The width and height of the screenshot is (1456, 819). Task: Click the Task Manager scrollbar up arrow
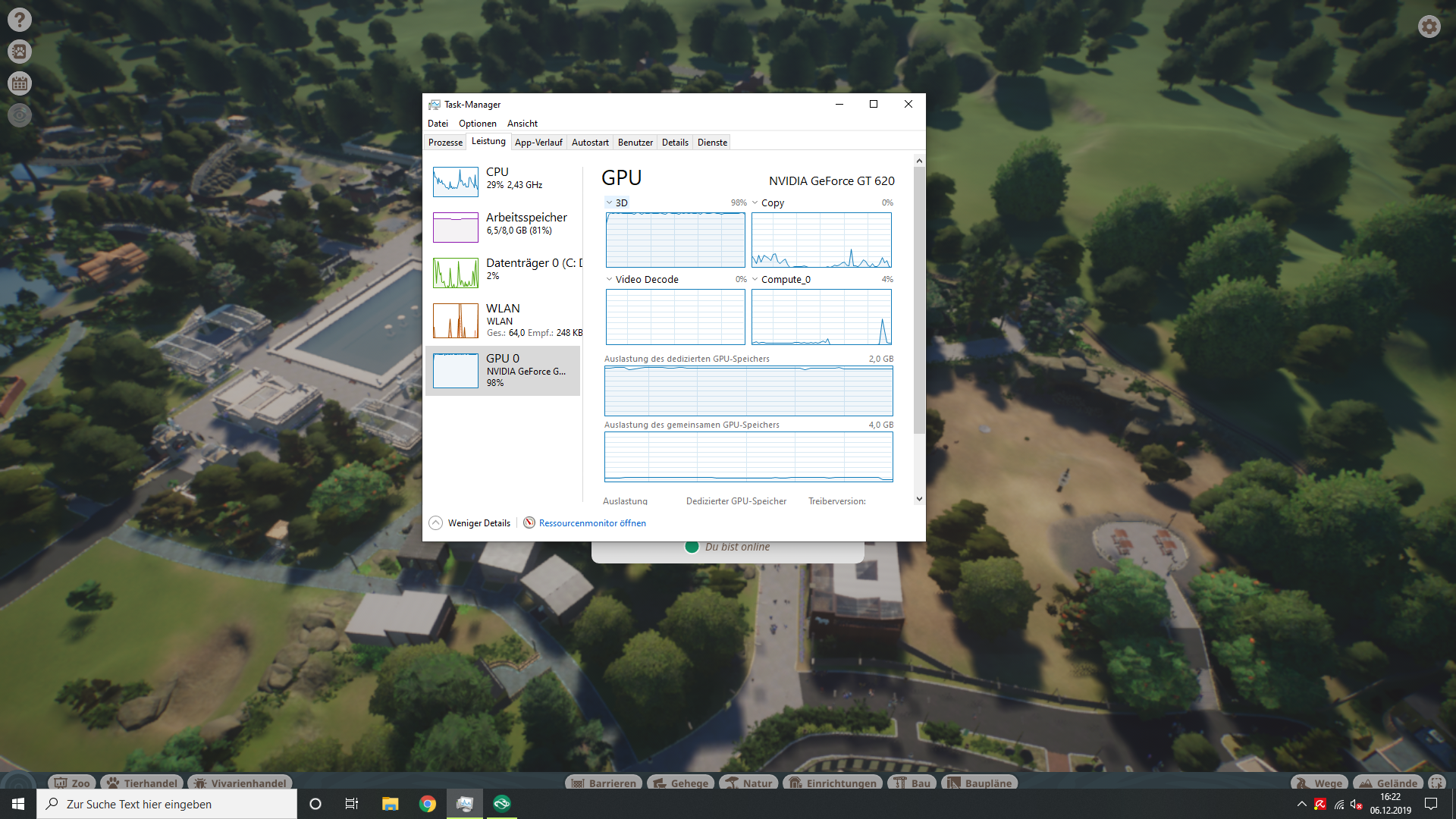click(919, 161)
